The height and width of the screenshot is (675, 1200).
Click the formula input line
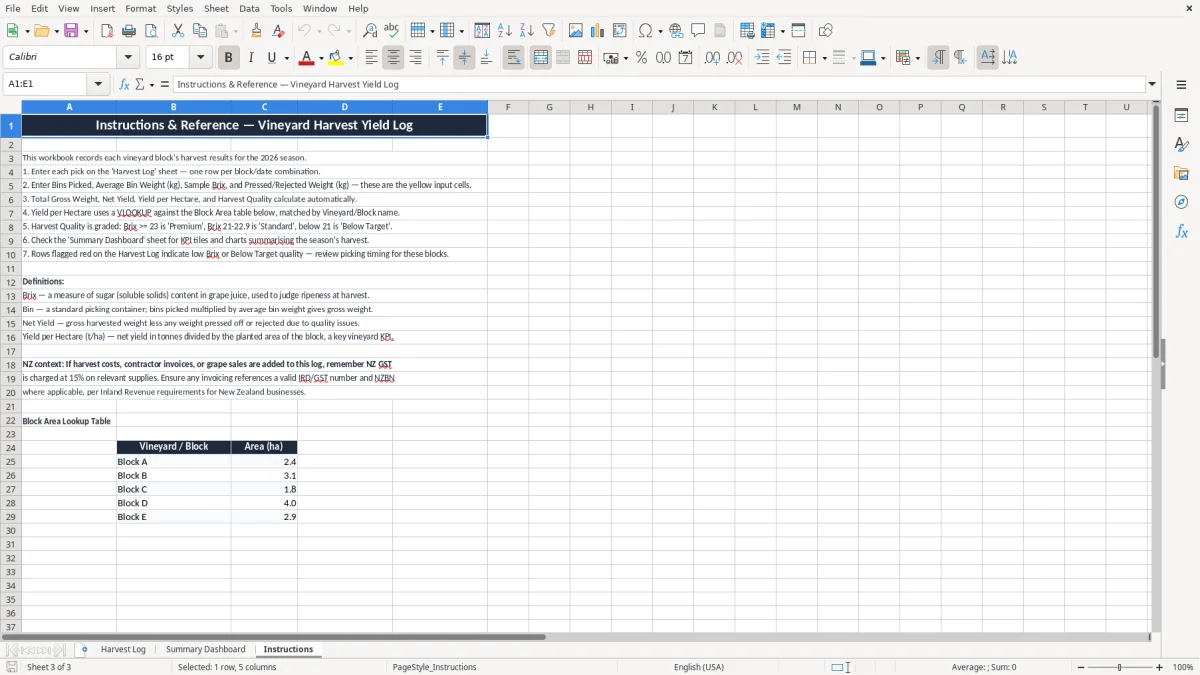point(658,85)
